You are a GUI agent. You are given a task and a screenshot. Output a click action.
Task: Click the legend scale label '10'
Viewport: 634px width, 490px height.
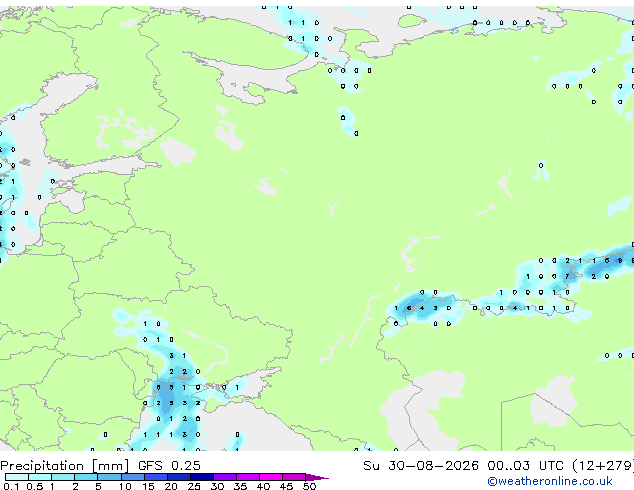click(125, 486)
